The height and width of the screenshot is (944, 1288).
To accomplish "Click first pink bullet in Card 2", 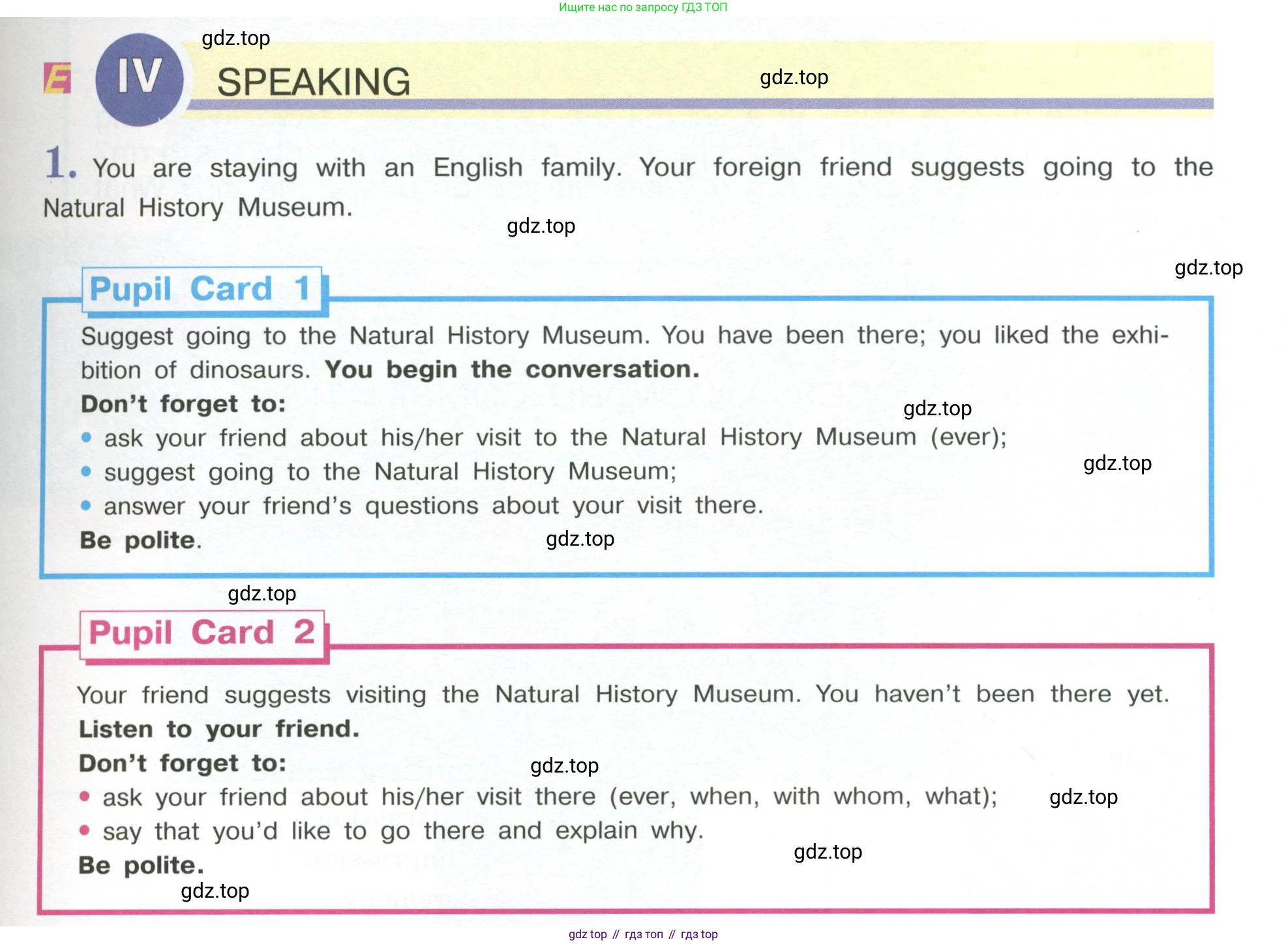I will tap(84, 796).
